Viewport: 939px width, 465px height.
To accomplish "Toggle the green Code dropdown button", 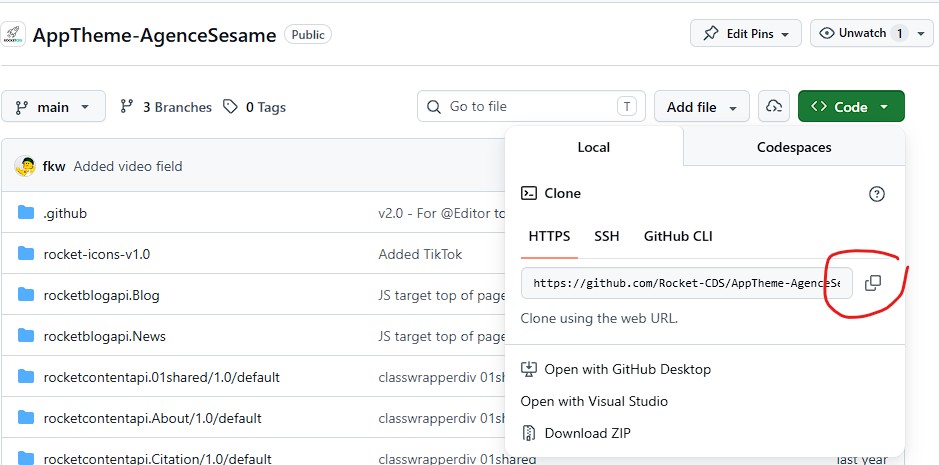I will 851,107.
